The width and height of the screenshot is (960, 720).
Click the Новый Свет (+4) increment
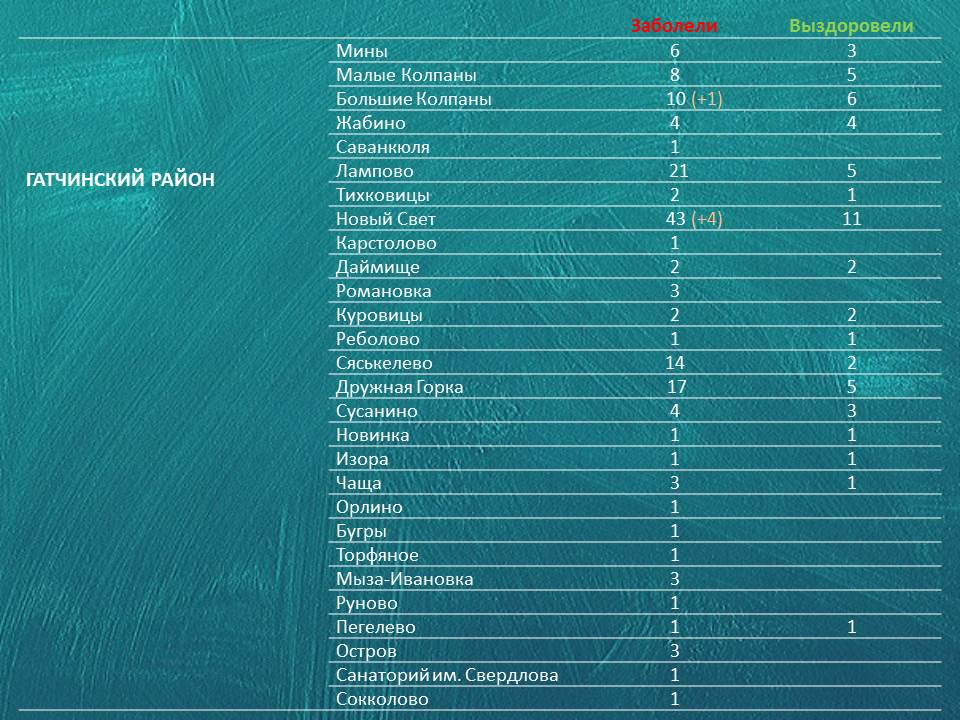707,219
